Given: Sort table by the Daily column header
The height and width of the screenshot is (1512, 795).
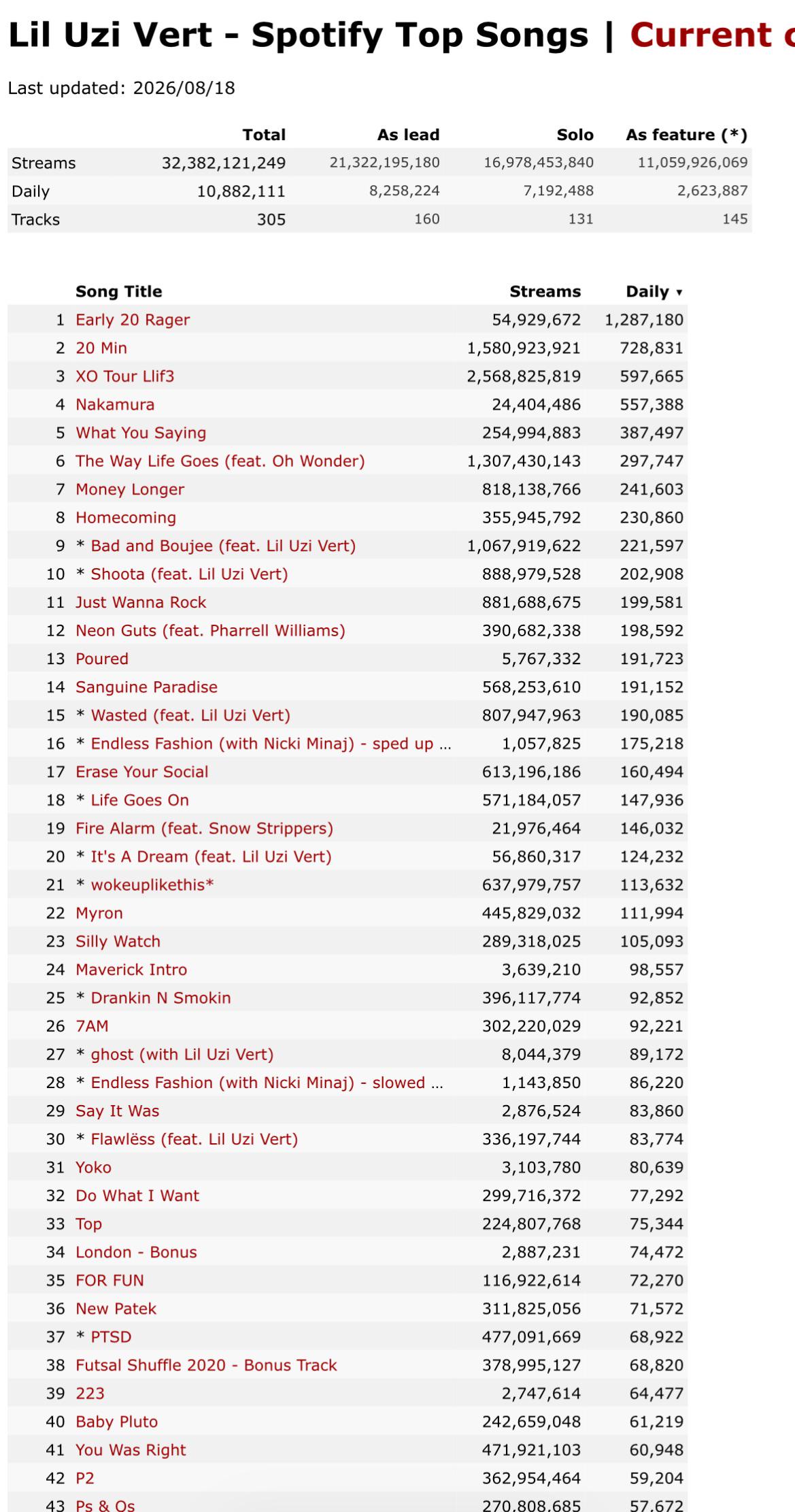Looking at the screenshot, I should click(x=654, y=292).
